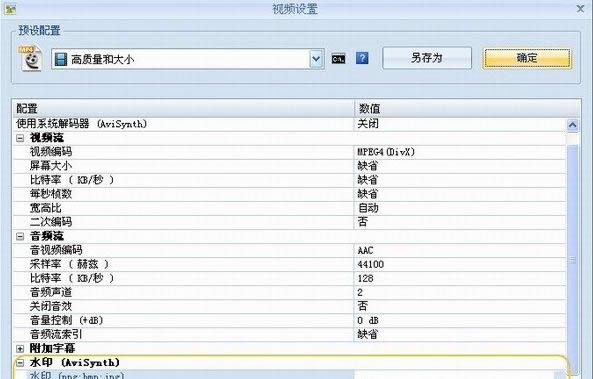Collapse the 水印 (AviSynth) section

20,363
